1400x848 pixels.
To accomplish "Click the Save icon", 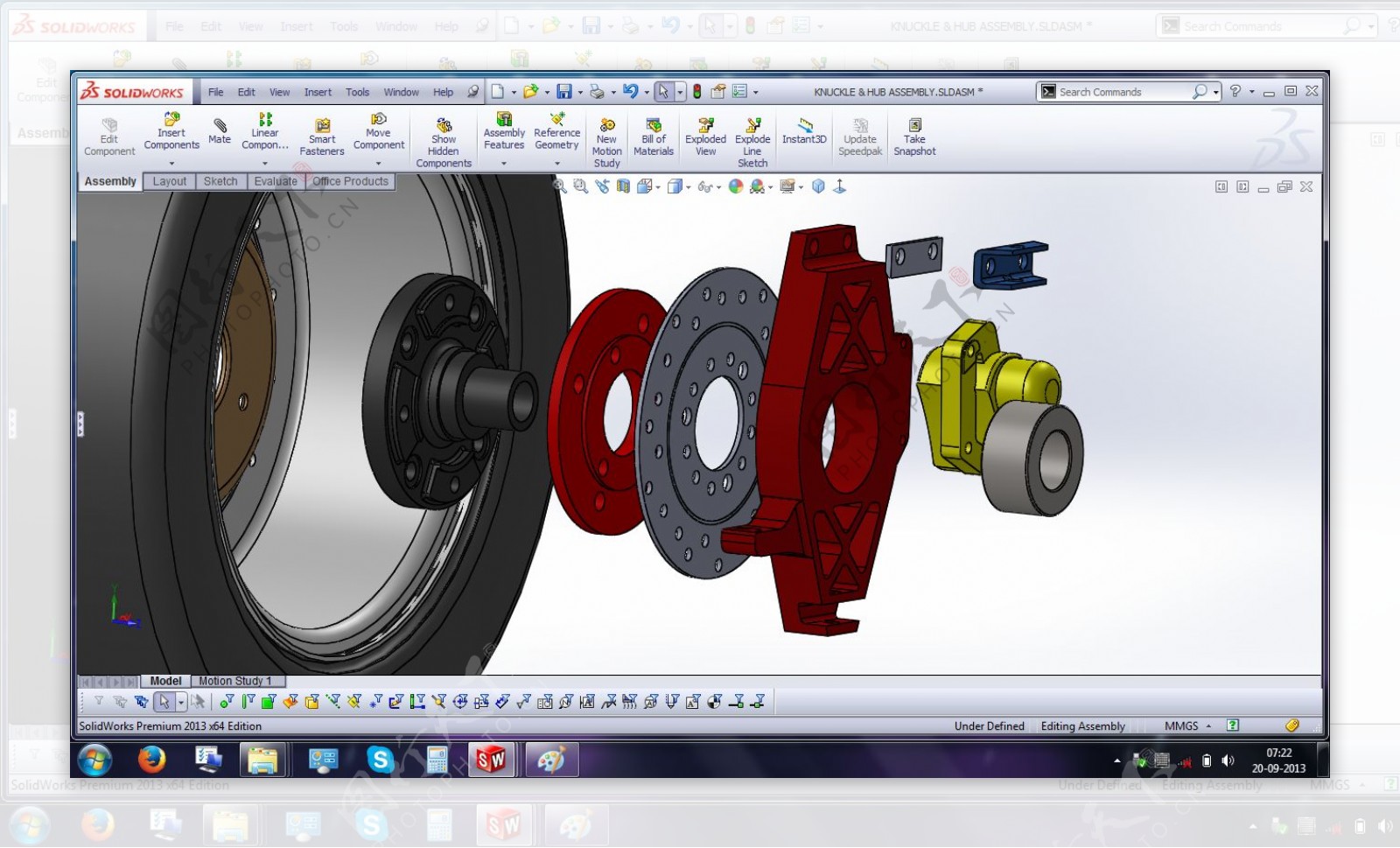I will coord(564,91).
